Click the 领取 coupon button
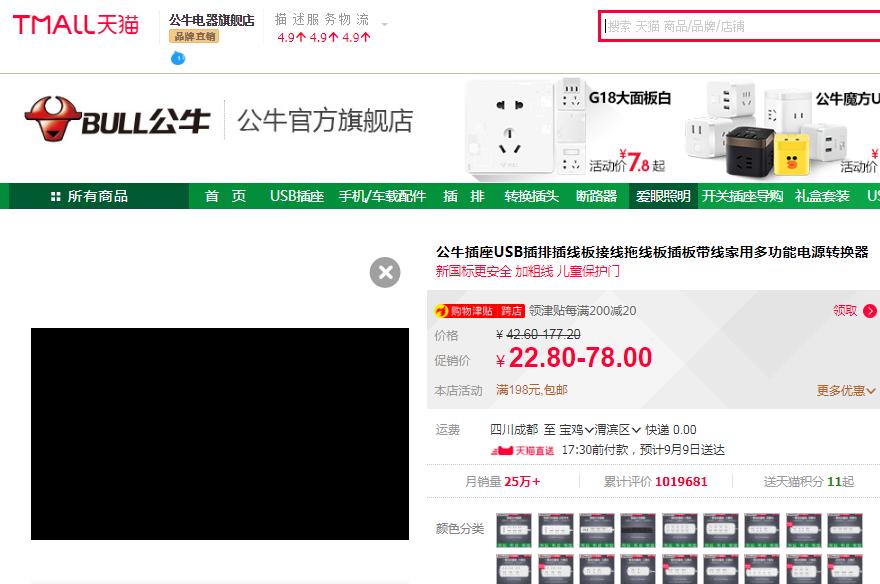The width and height of the screenshot is (880, 584). (845, 310)
